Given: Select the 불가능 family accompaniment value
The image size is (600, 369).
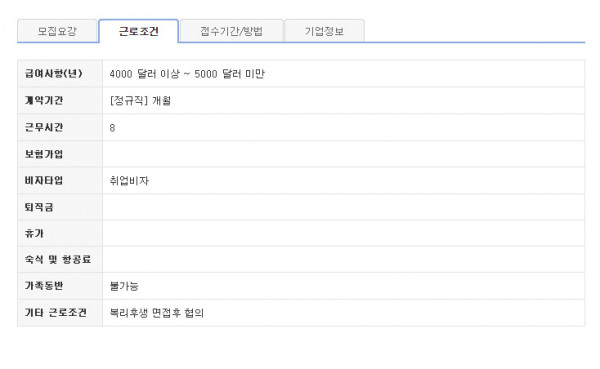Looking at the screenshot, I should click(x=124, y=286).
